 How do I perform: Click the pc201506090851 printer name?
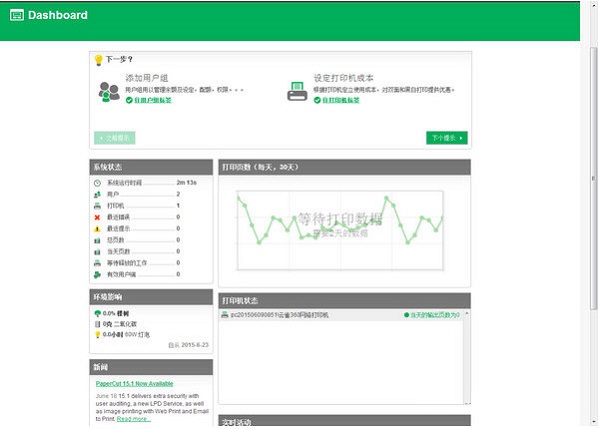(x=279, y=315)
